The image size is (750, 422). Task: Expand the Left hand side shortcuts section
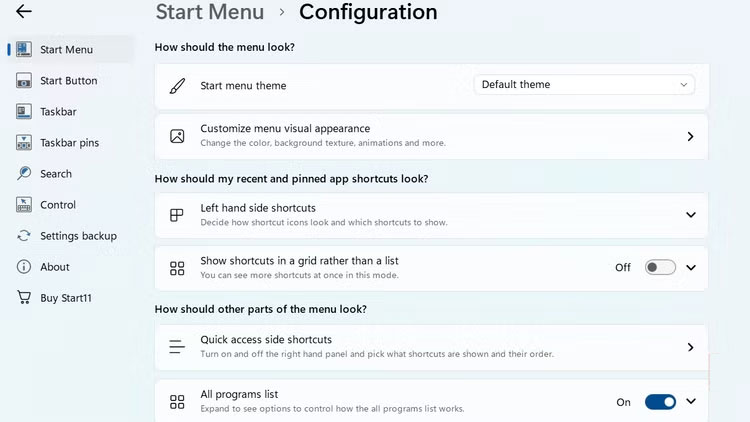click(x=690, y=215)
